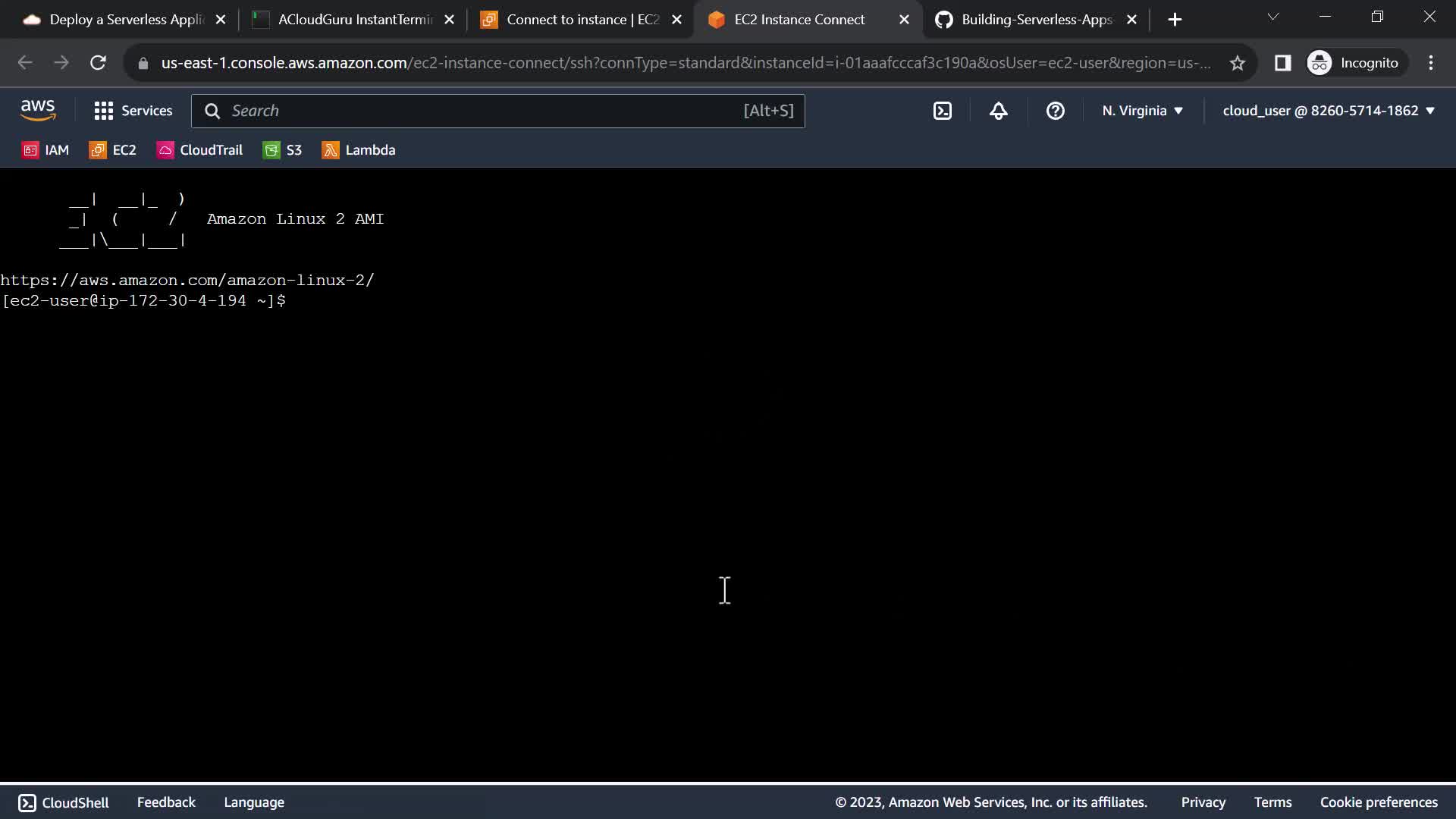
Task: Expand the N. Virginia region dropdown
Action: pyautogui.click(x=1142, y=111)
